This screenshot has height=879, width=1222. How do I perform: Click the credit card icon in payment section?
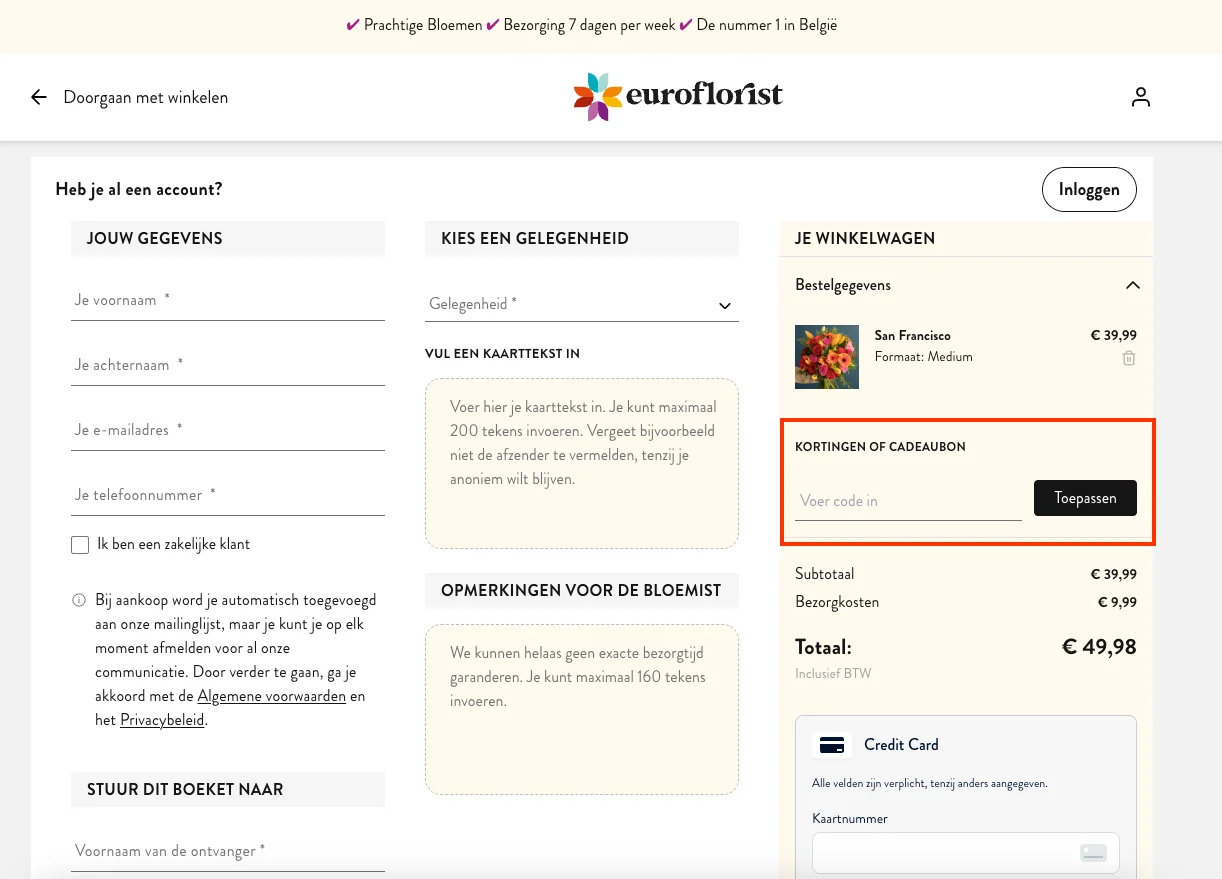coord(831,744)
